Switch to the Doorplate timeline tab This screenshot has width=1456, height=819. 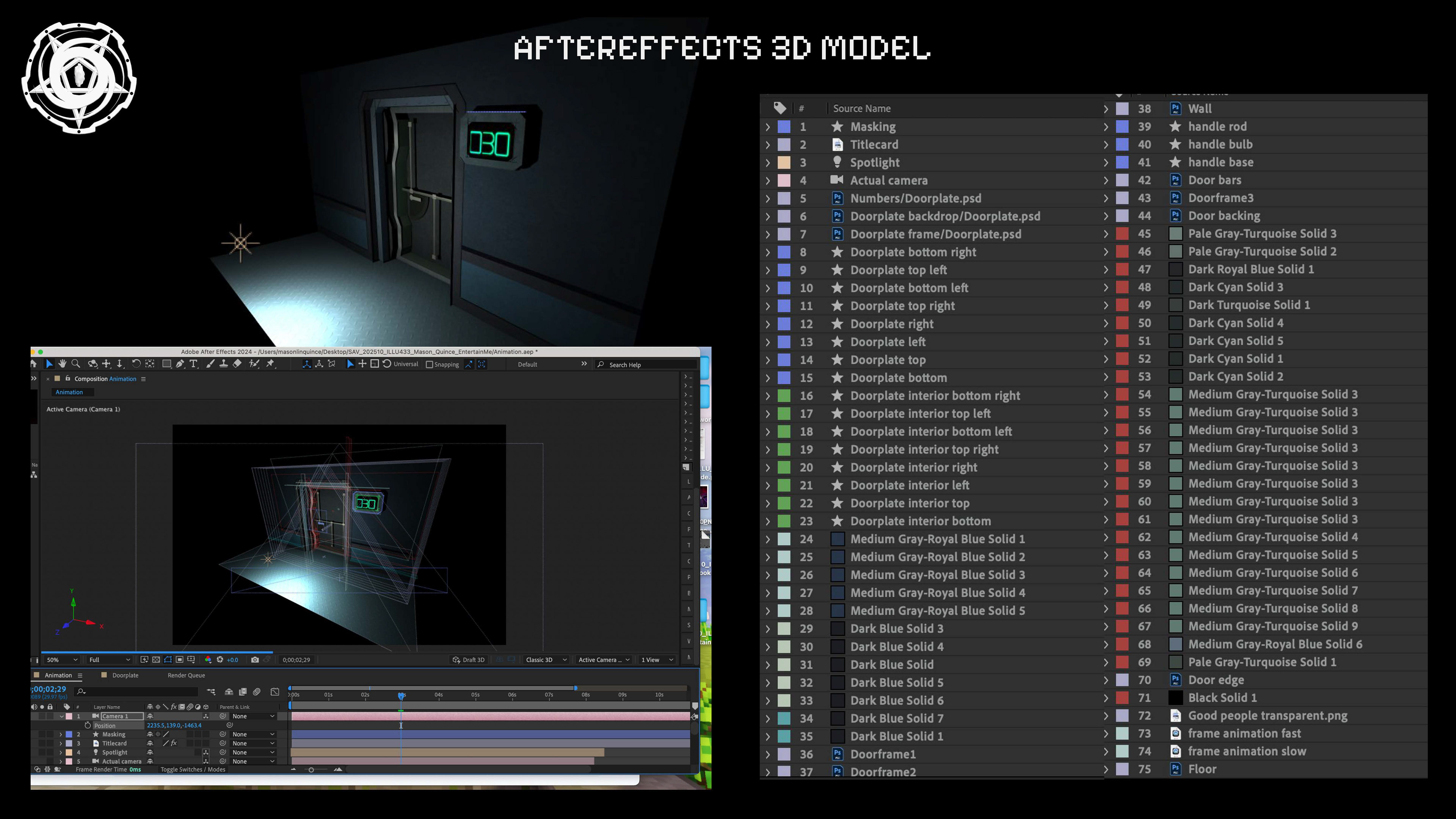(125, 675)
